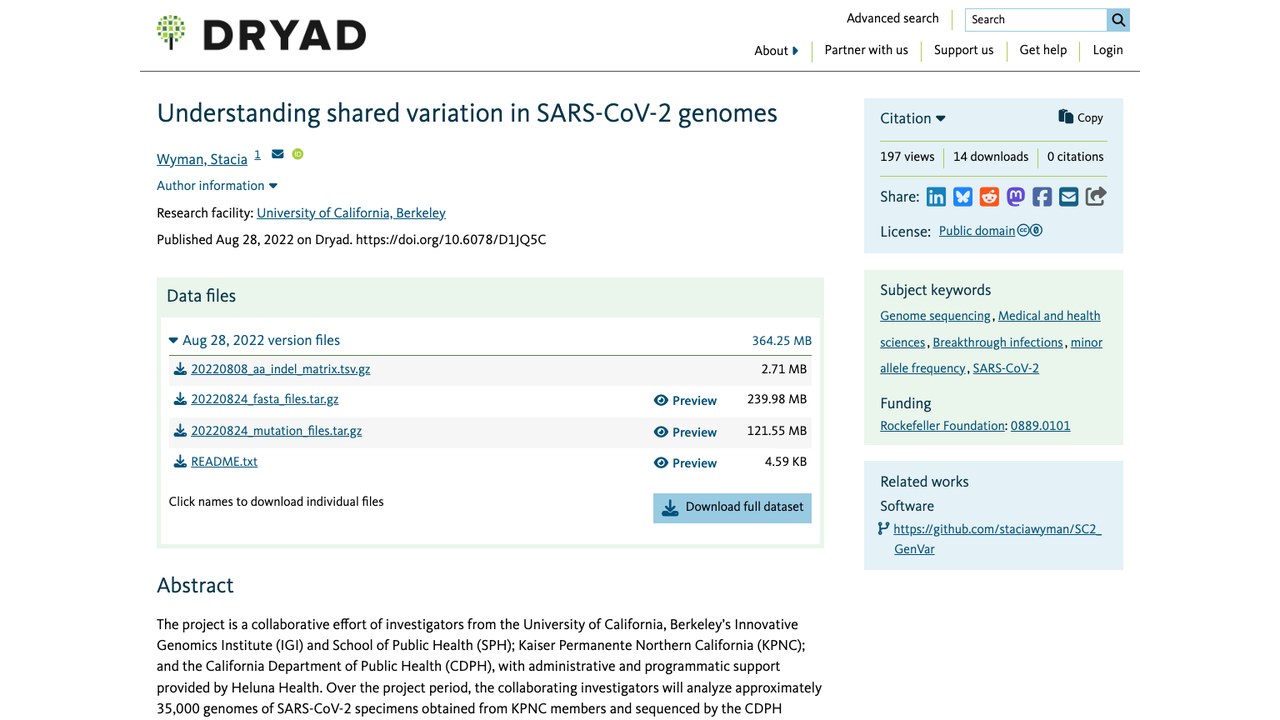Click the SARS-CoV-2 keyword link

1006,368
